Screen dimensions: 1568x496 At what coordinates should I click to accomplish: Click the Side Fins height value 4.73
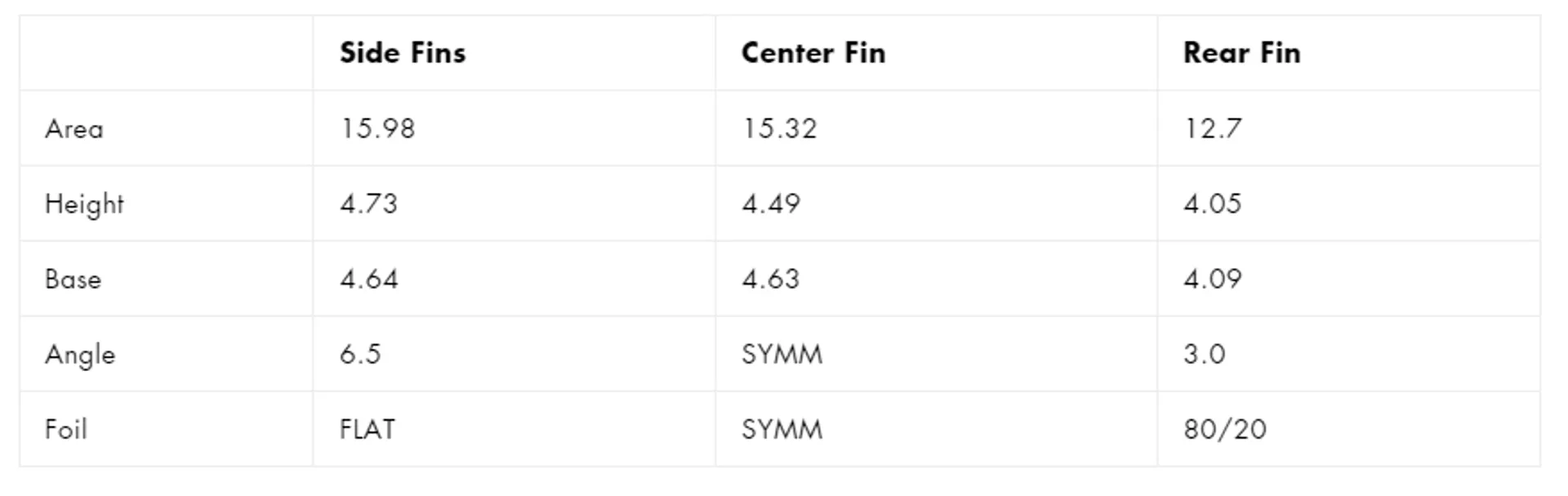[368, 204]
